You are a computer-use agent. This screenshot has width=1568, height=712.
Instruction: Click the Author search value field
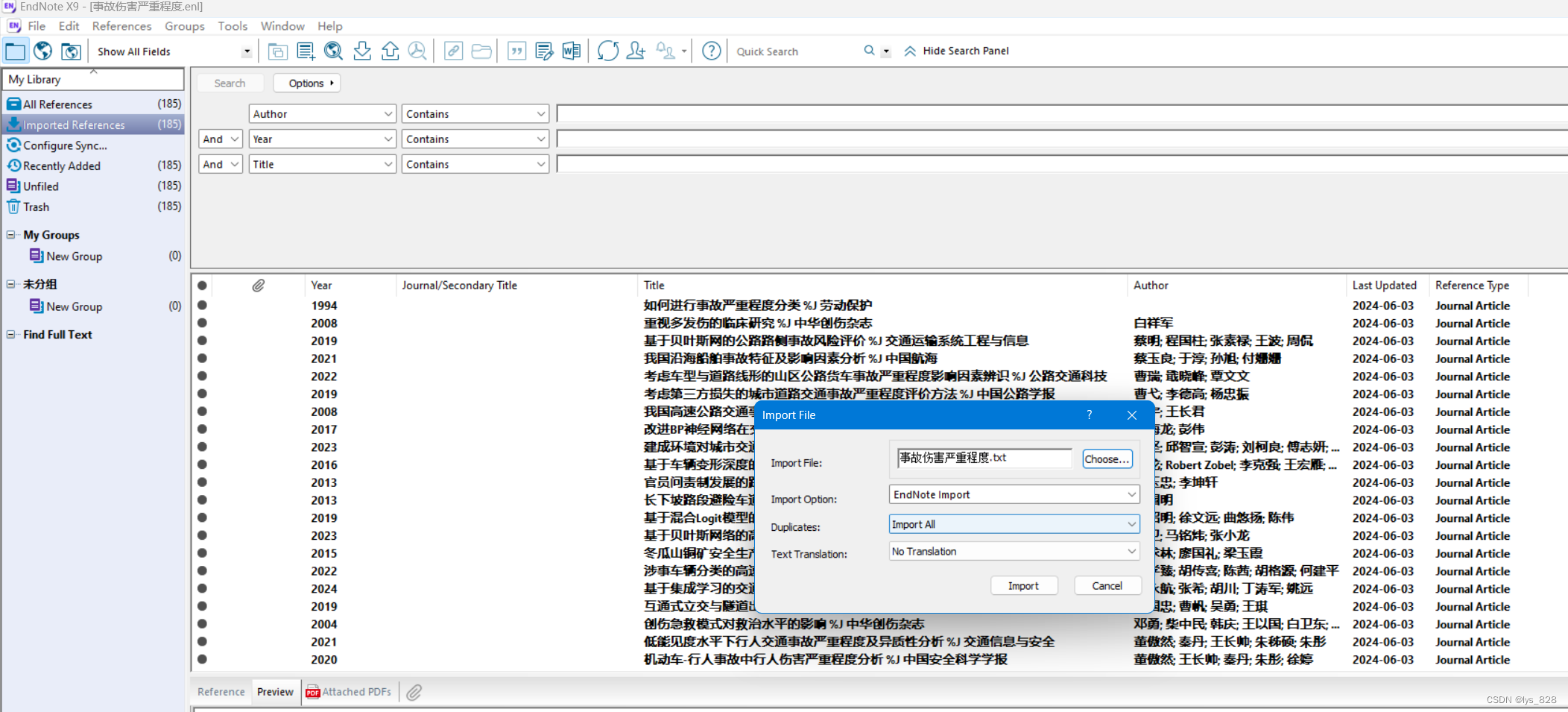click(1062, 114)
